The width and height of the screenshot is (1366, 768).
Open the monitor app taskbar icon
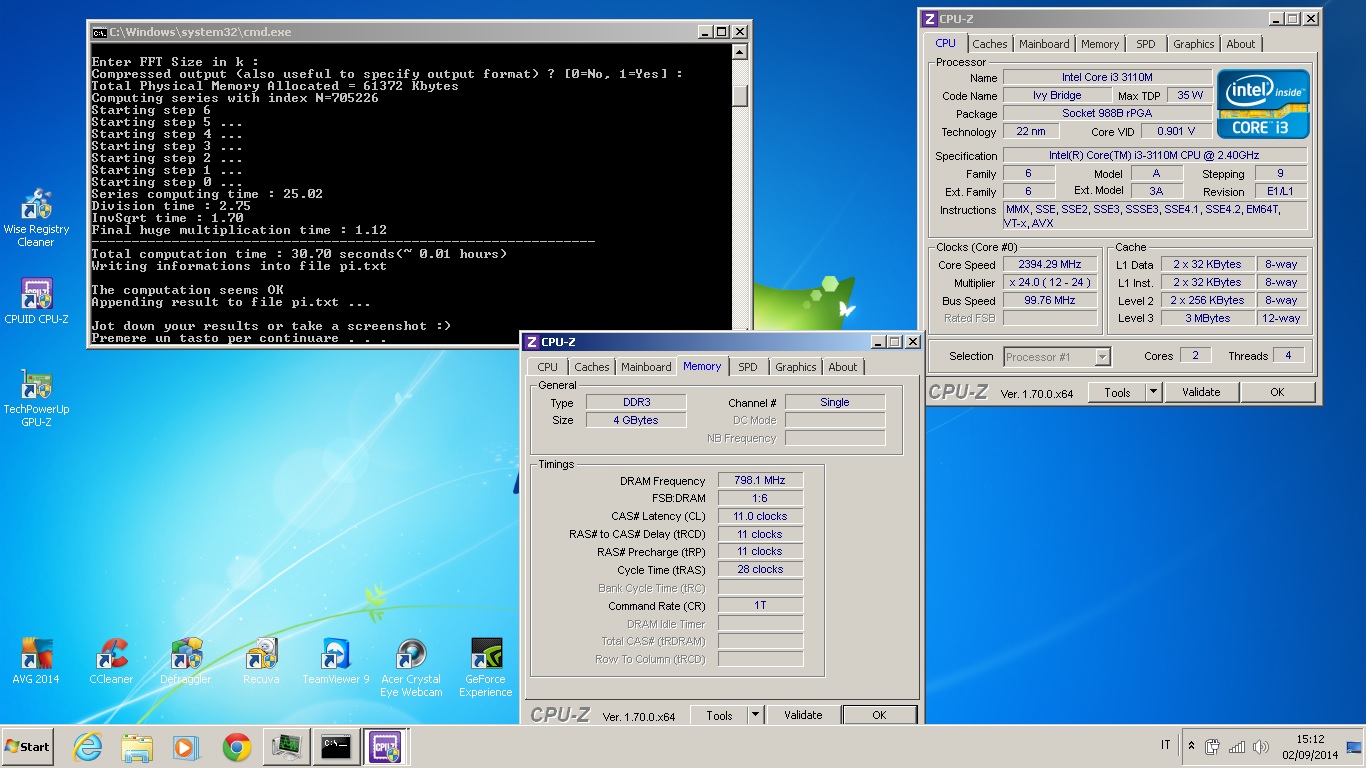pos(287,747)
